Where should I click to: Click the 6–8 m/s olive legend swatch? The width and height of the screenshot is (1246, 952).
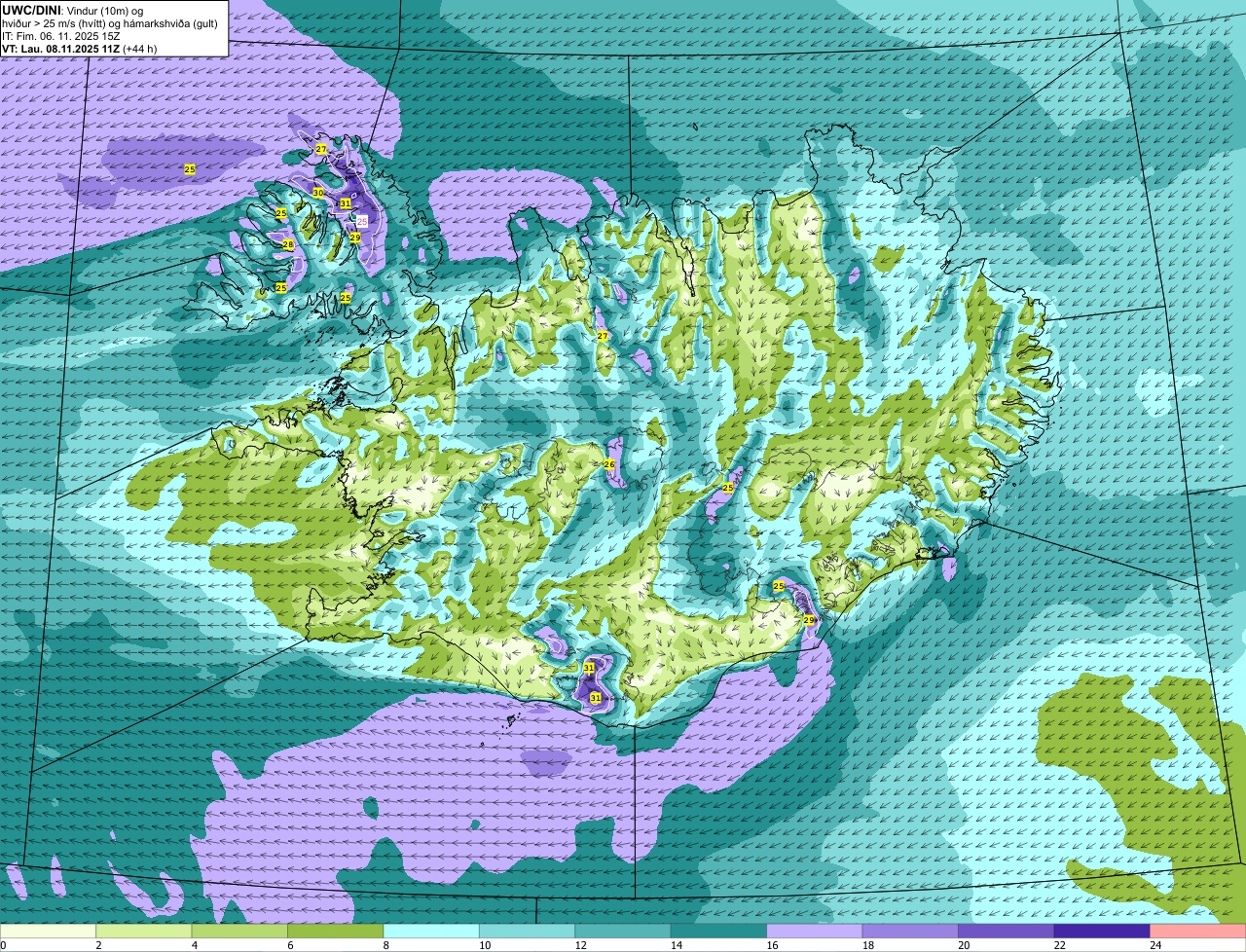[336, 932]
